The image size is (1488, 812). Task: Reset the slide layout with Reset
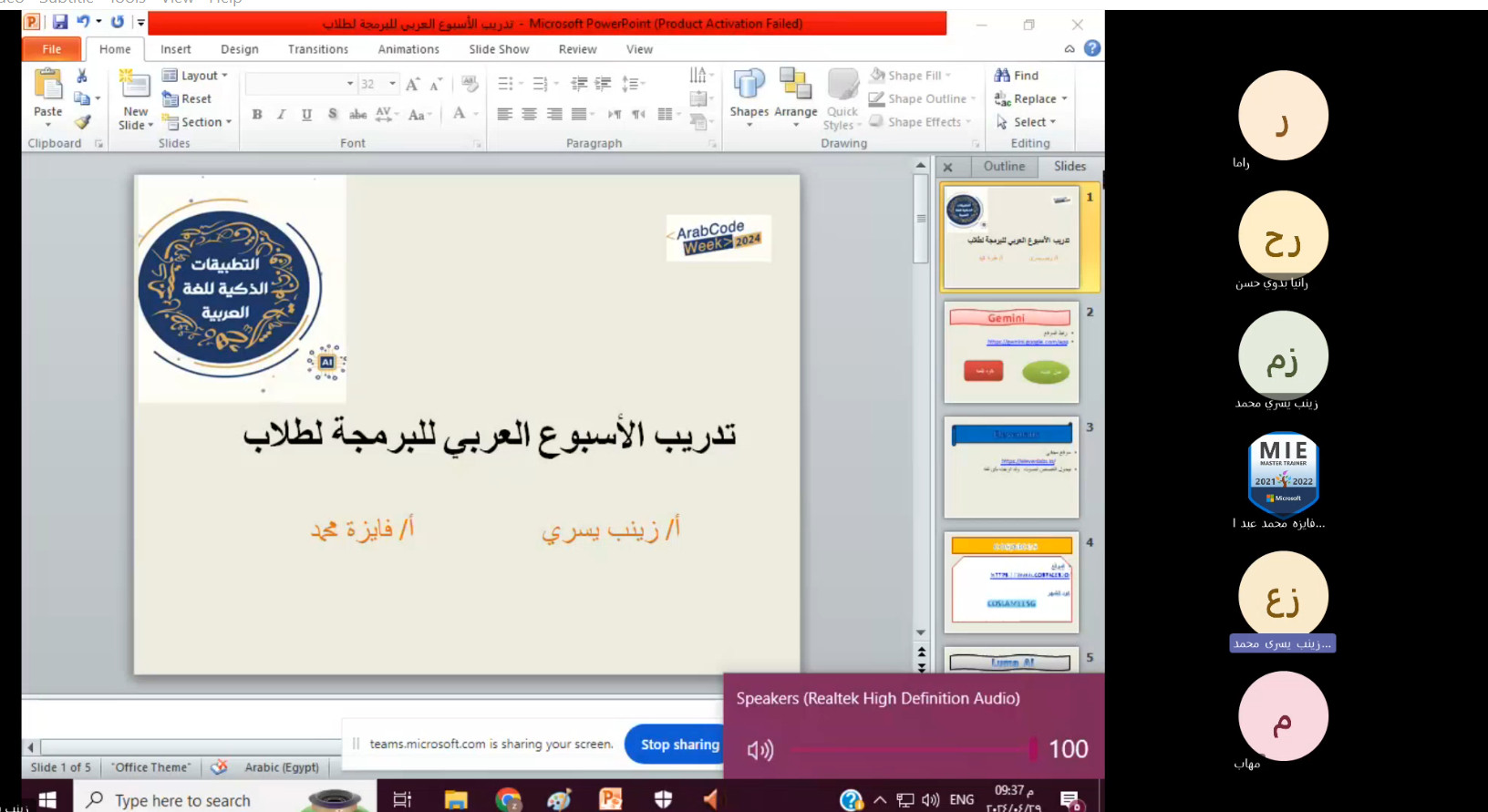tap(187, 98)
